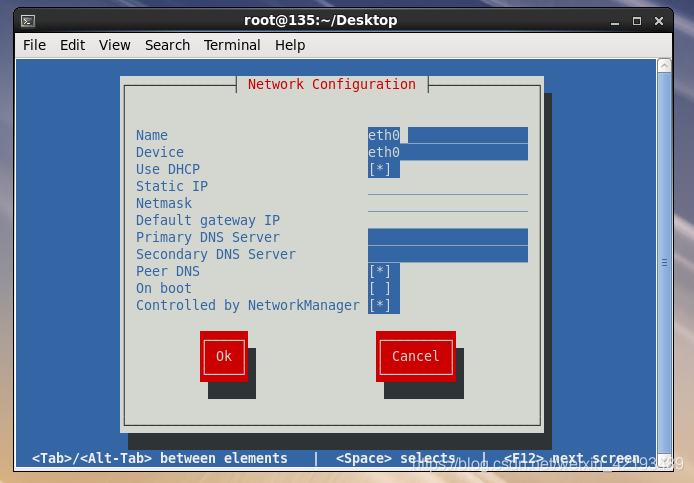694x483 pixels.
Task: Focus the Name input field
Action: (x=447, y=135)
